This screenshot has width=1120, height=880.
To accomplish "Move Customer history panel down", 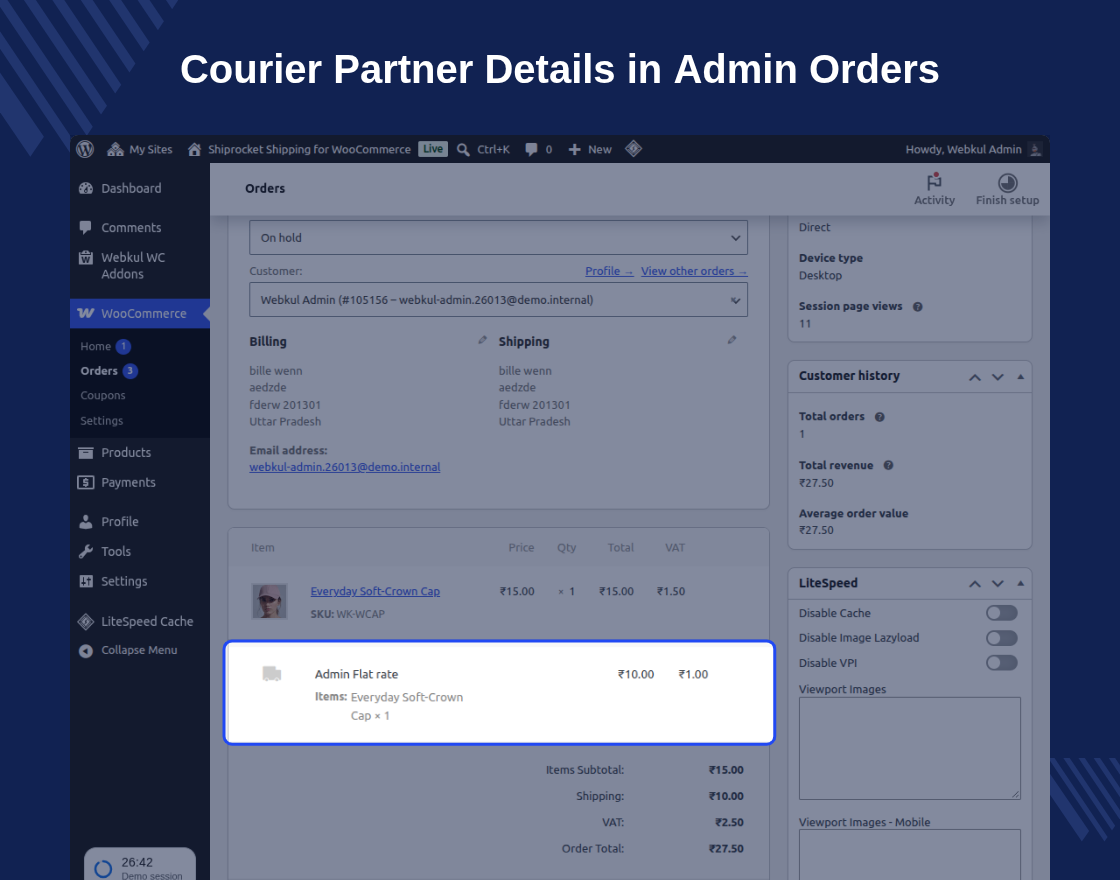I will [998, 377].
